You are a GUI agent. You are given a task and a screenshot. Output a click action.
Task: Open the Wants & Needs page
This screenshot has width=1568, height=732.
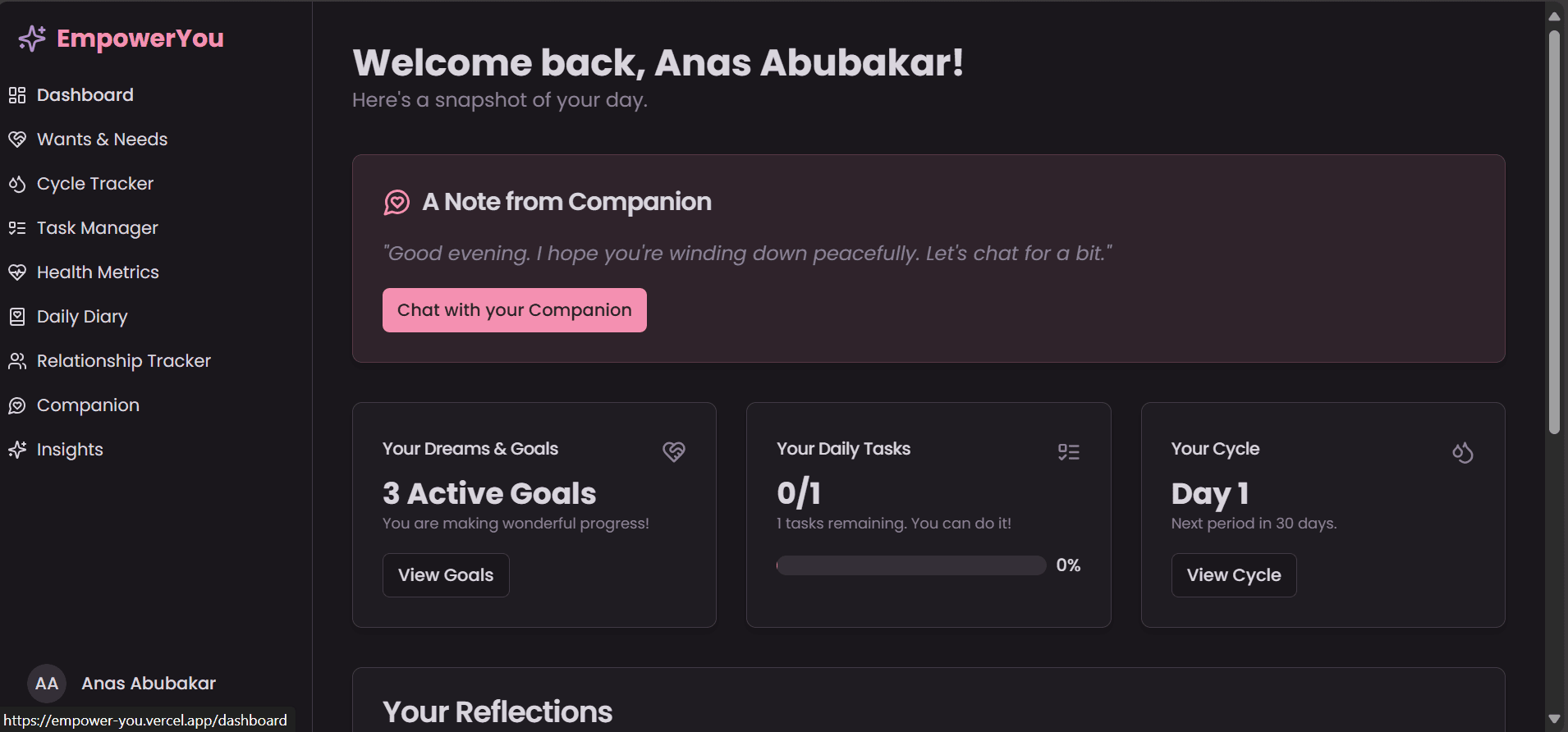coord(102,140)
